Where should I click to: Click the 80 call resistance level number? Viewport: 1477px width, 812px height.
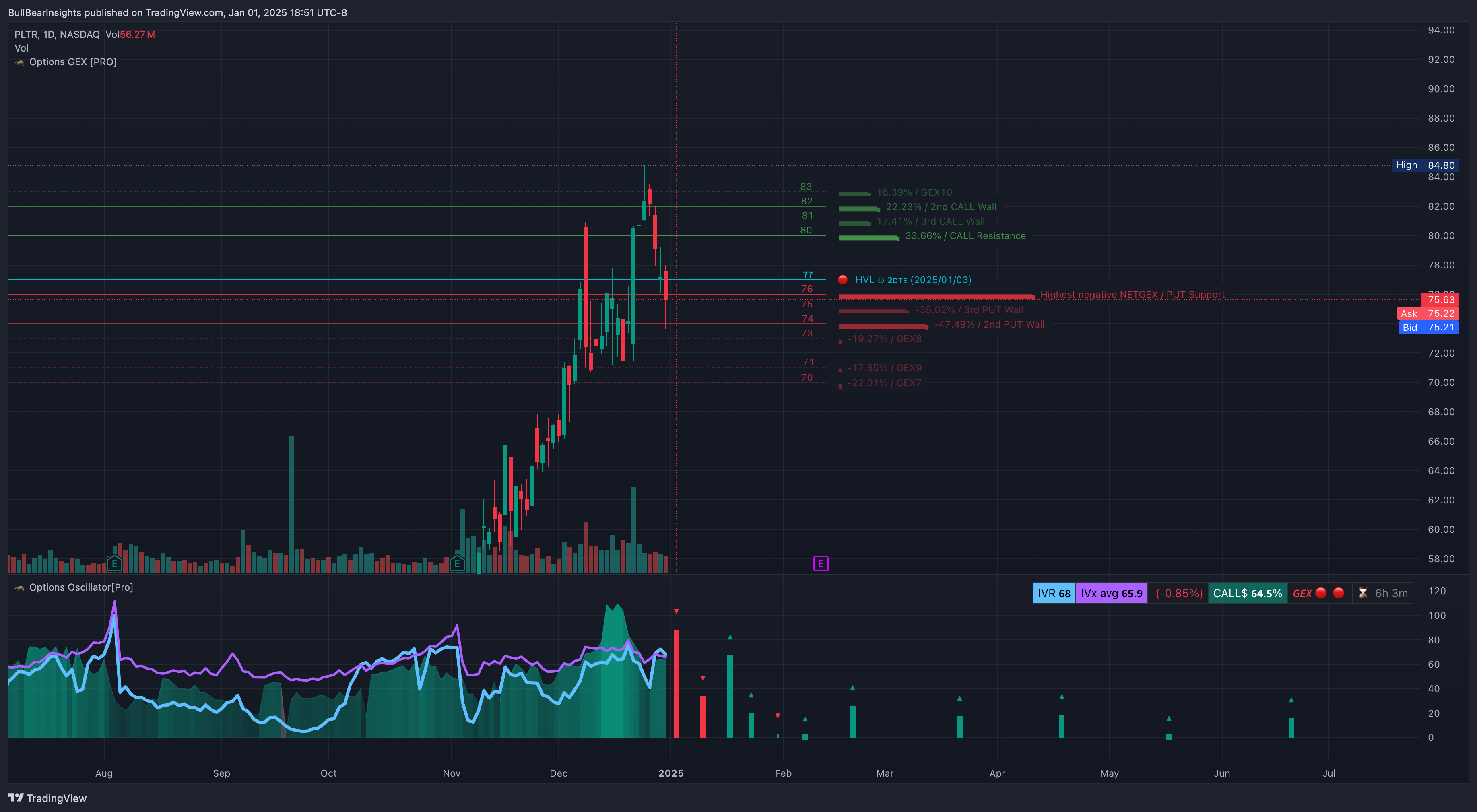806,230
